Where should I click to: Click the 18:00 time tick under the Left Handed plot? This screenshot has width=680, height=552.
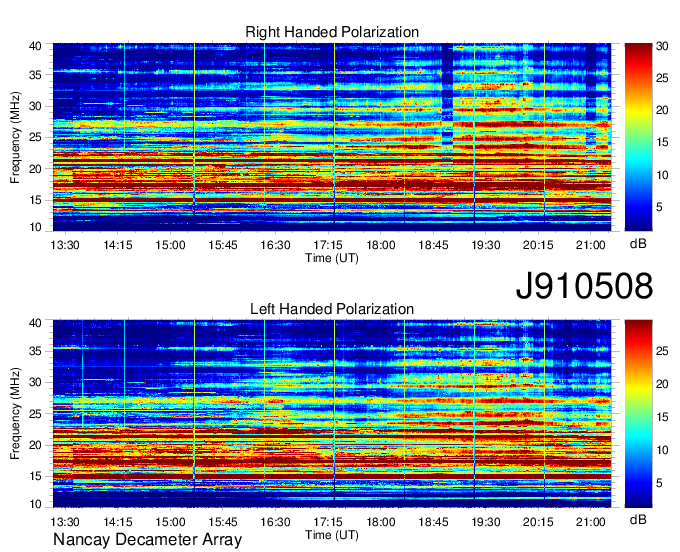(381, 522)
